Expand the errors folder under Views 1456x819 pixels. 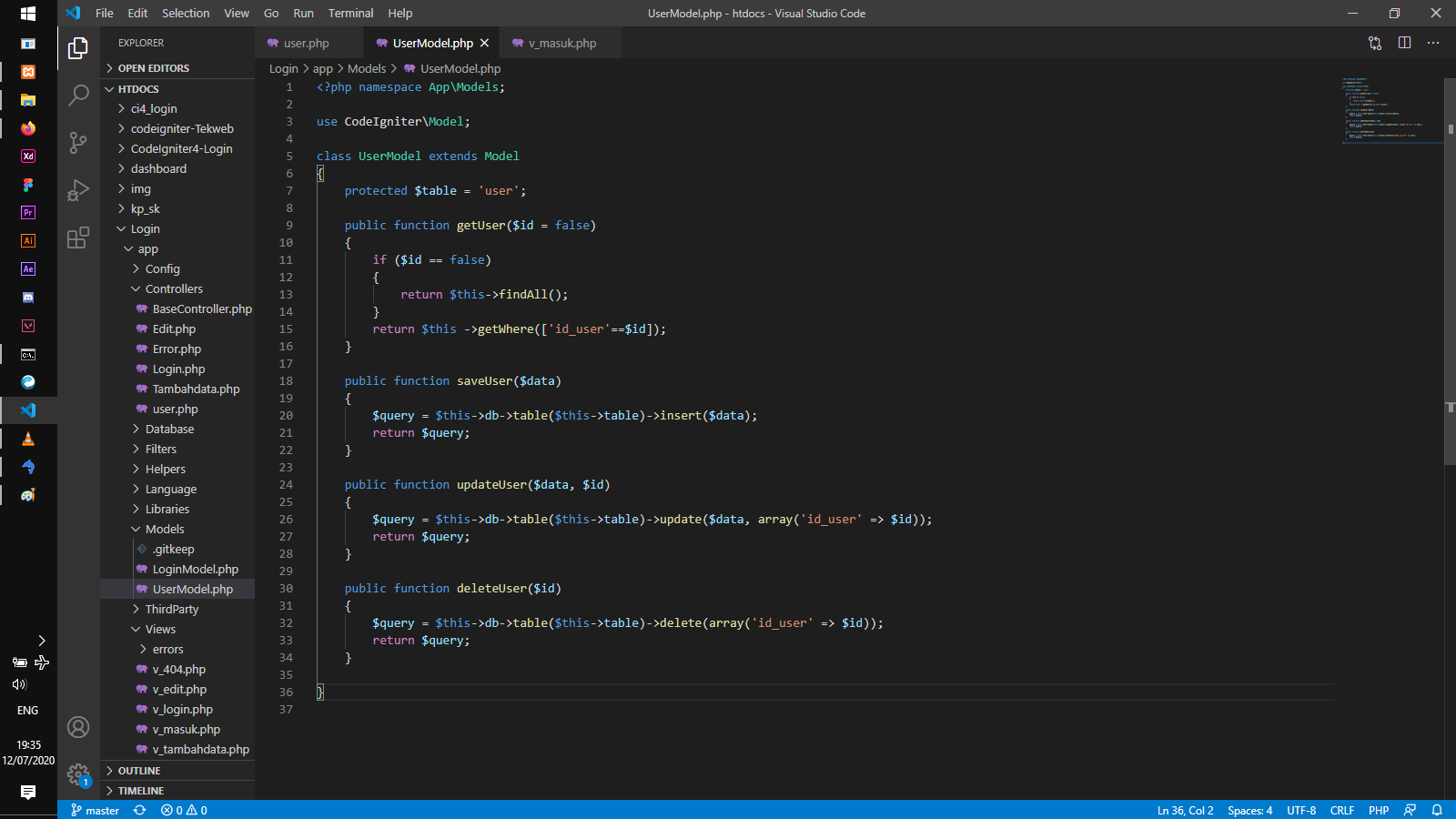click(177, 649)
